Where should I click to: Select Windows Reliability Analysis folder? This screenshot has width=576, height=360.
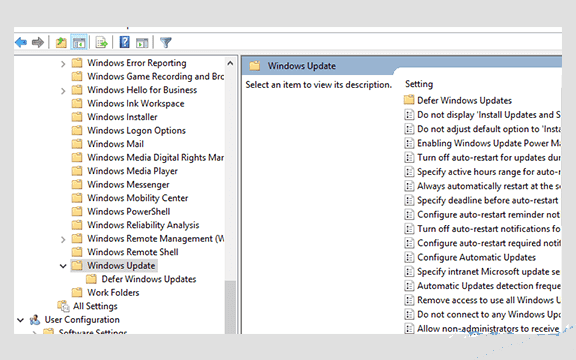pos(135,225)
